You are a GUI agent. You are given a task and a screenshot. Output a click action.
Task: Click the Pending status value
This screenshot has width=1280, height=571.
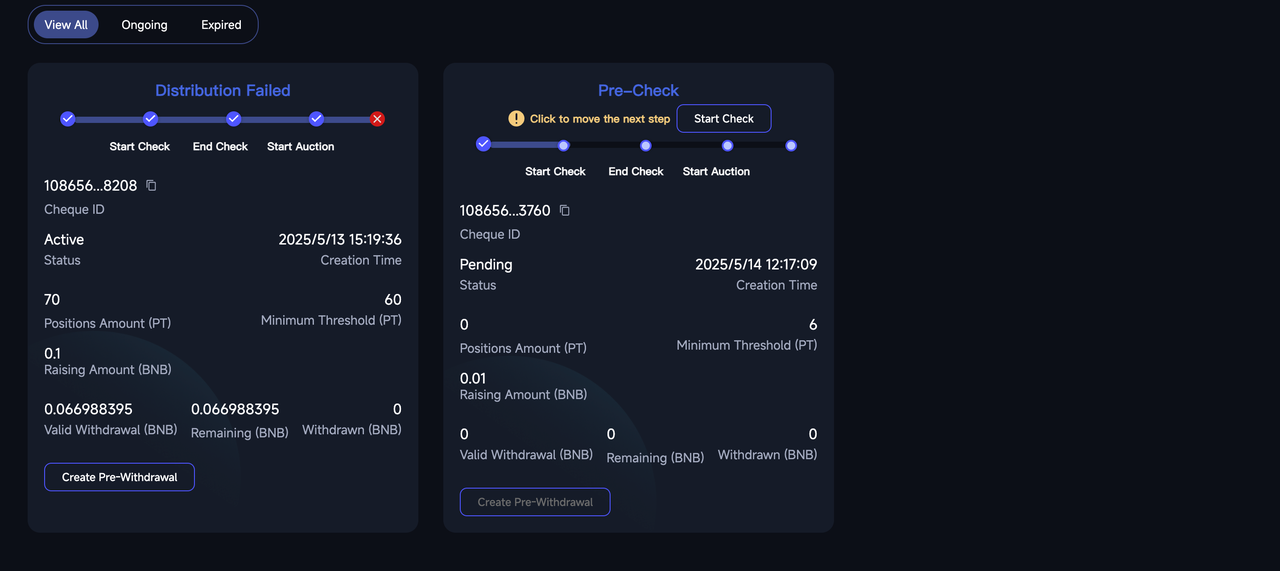tap(486, 265)
